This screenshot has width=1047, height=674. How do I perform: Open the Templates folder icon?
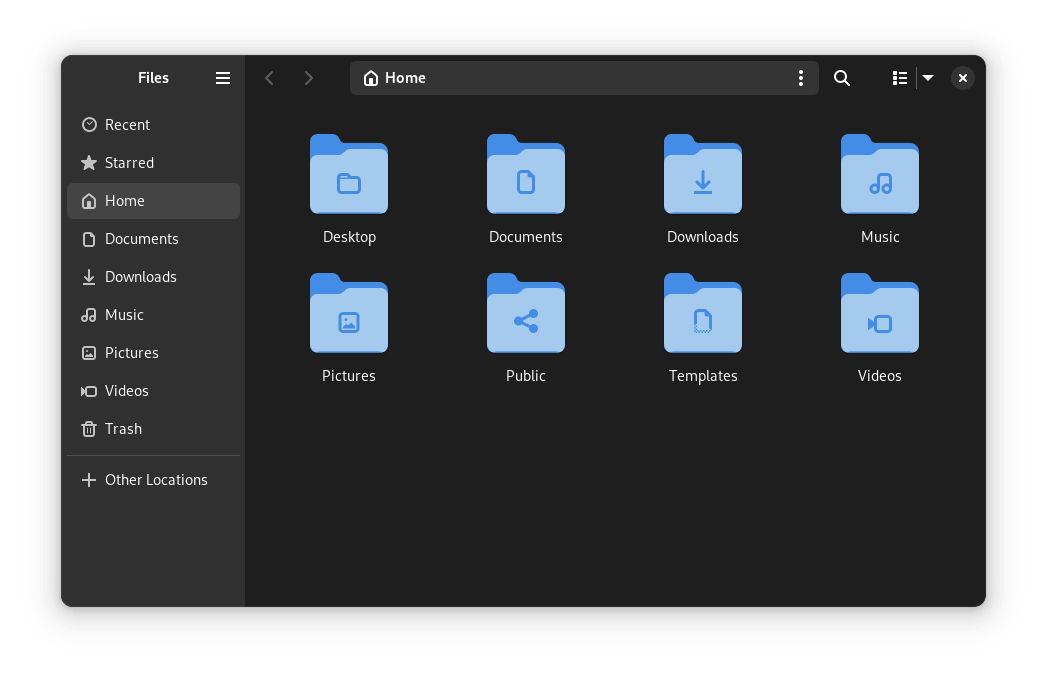[x=702, y=315]
